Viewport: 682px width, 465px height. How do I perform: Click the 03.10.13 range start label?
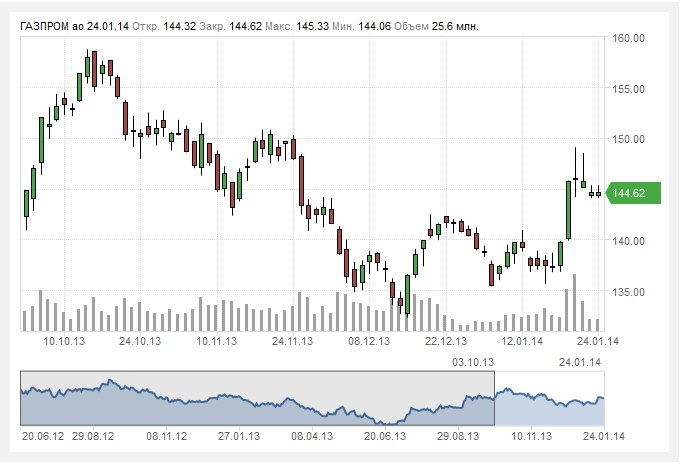coord(473,362)
